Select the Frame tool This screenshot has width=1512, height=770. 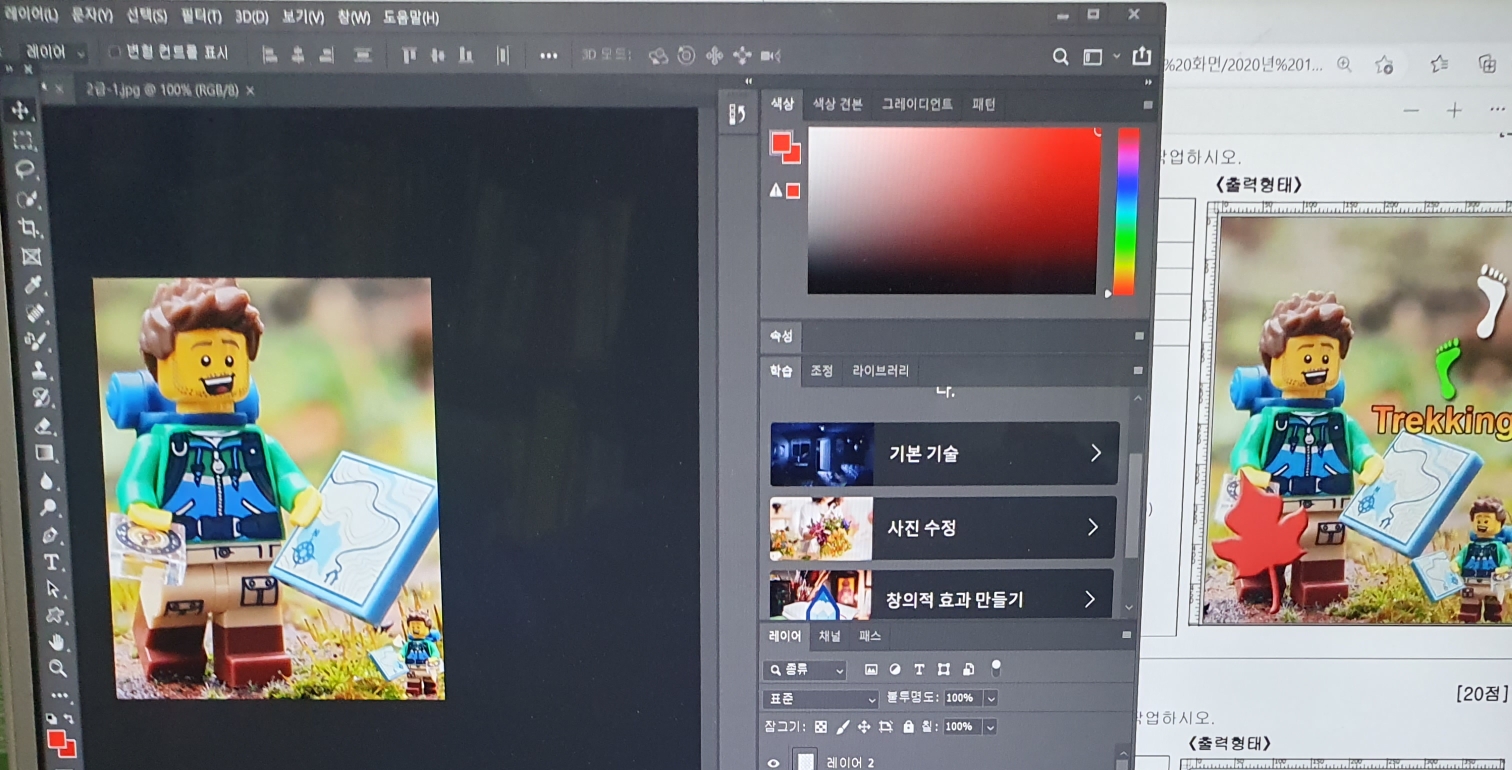(x=31, y=256)
